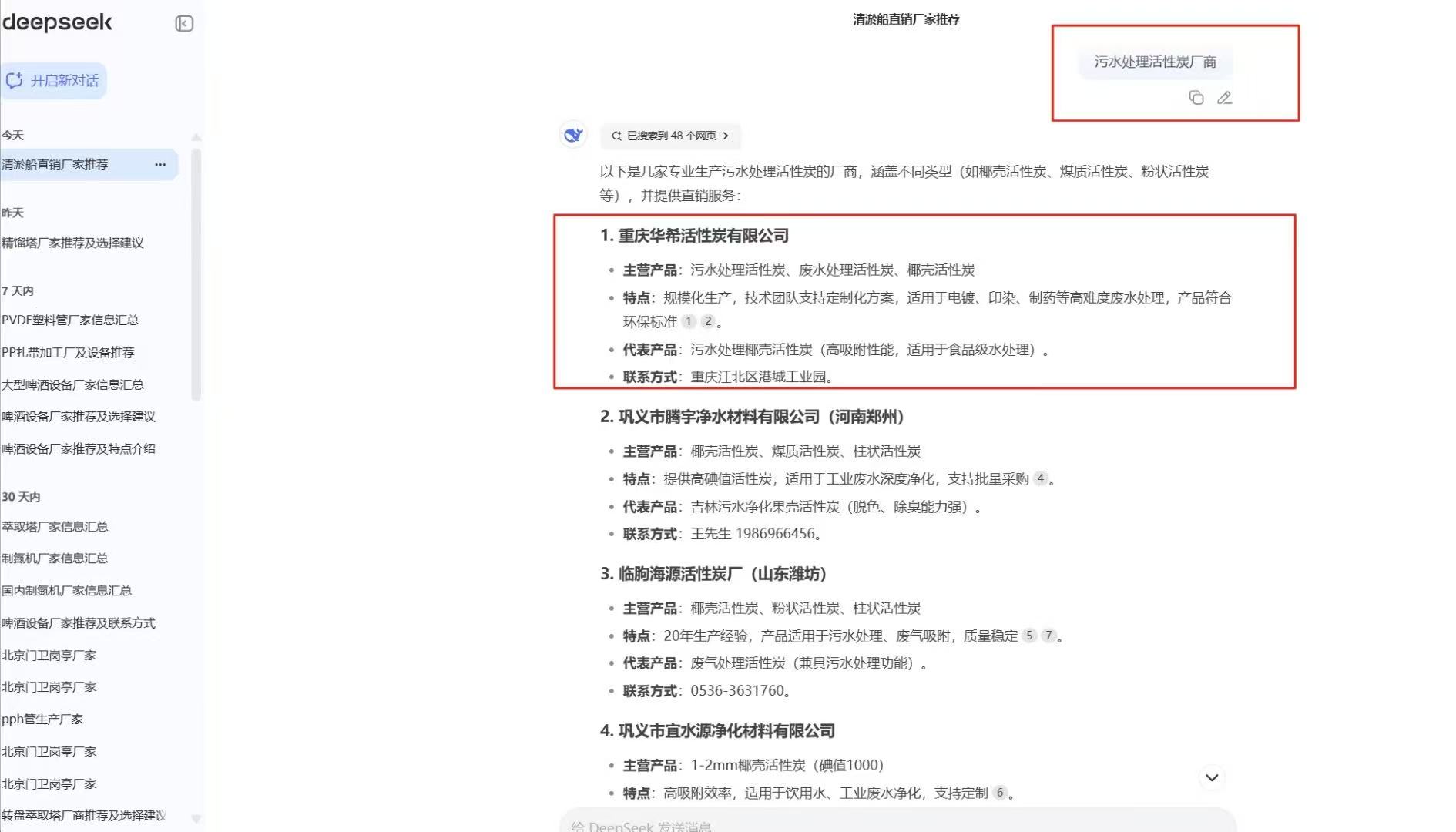The image size is (1456, 832).
Task: Open citation reference 2
Action: 708,321
